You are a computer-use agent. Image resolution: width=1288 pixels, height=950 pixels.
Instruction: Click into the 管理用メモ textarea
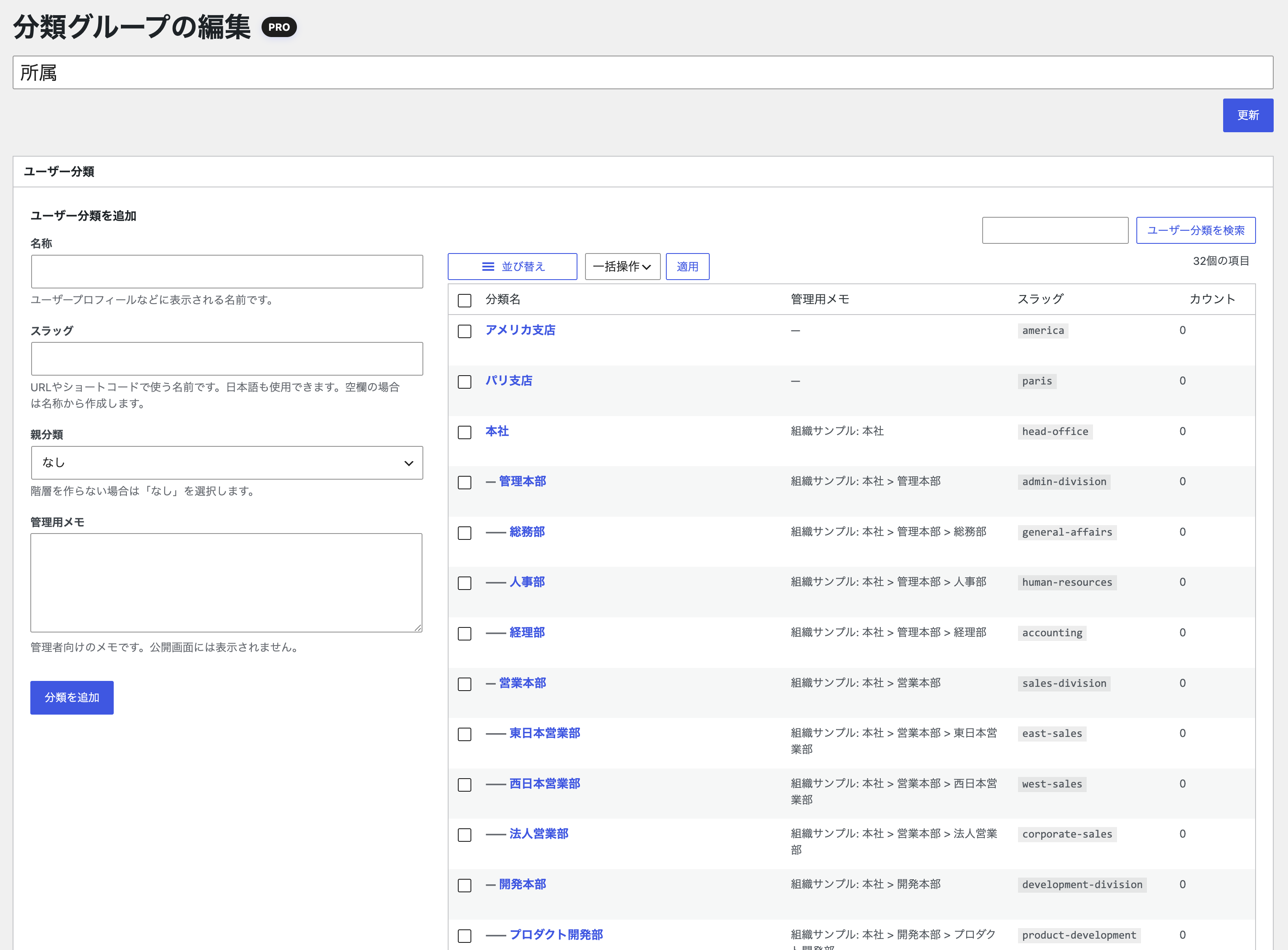click(x=227, y=582)
